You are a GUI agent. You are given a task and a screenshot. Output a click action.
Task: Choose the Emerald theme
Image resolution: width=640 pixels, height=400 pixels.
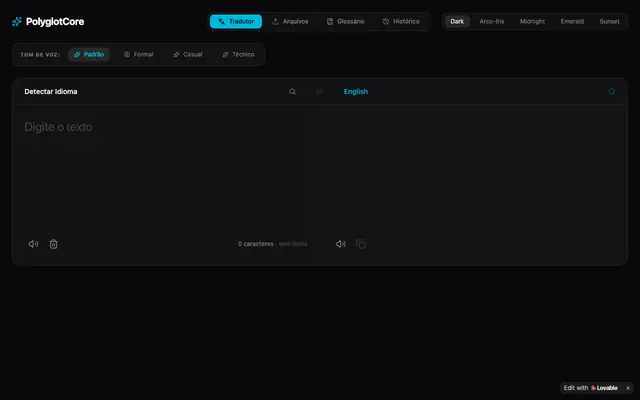[x=572, y=22]
